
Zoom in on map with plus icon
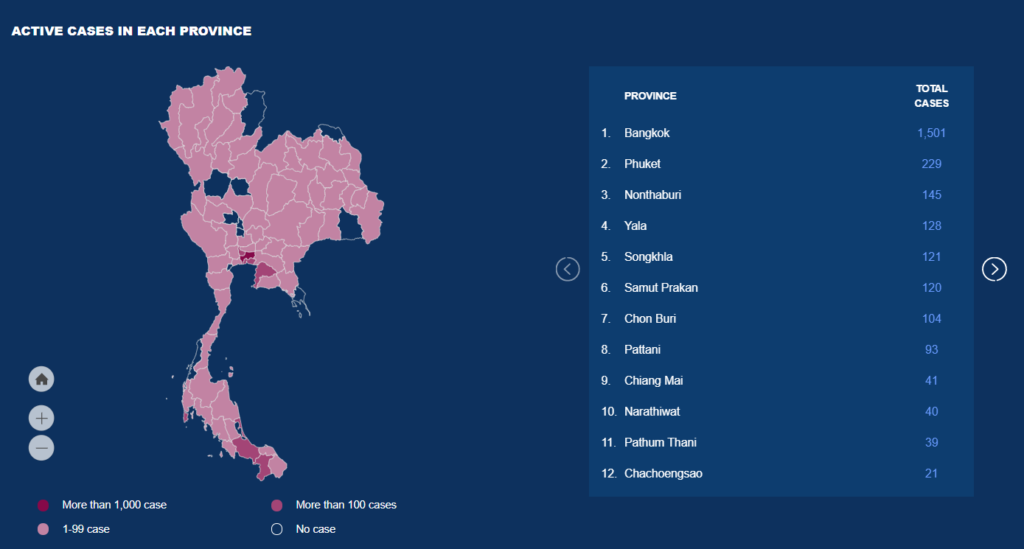click(41, 418)
